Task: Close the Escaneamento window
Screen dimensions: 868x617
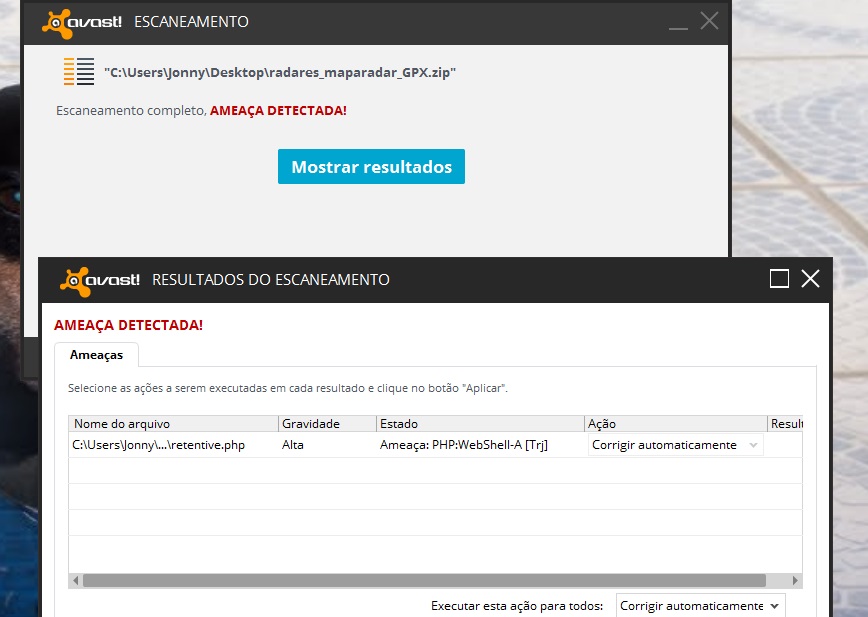Action: (x=709, y=21)
